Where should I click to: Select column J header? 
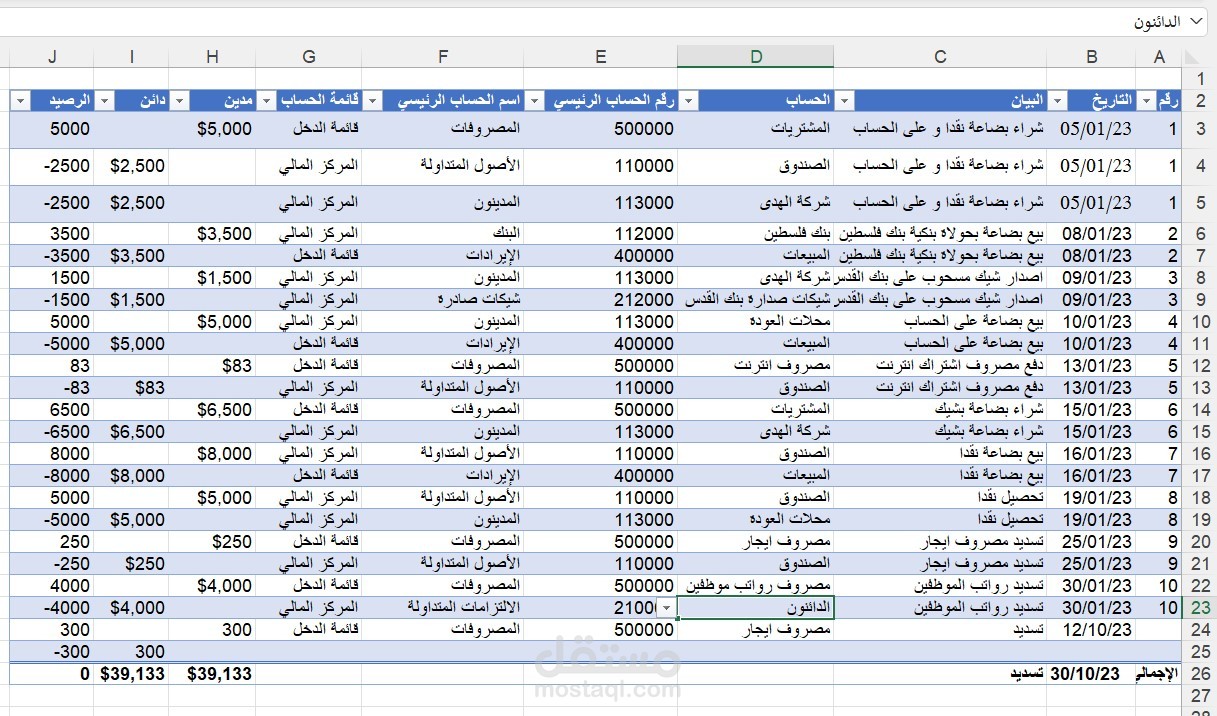(x=51, y=57)
